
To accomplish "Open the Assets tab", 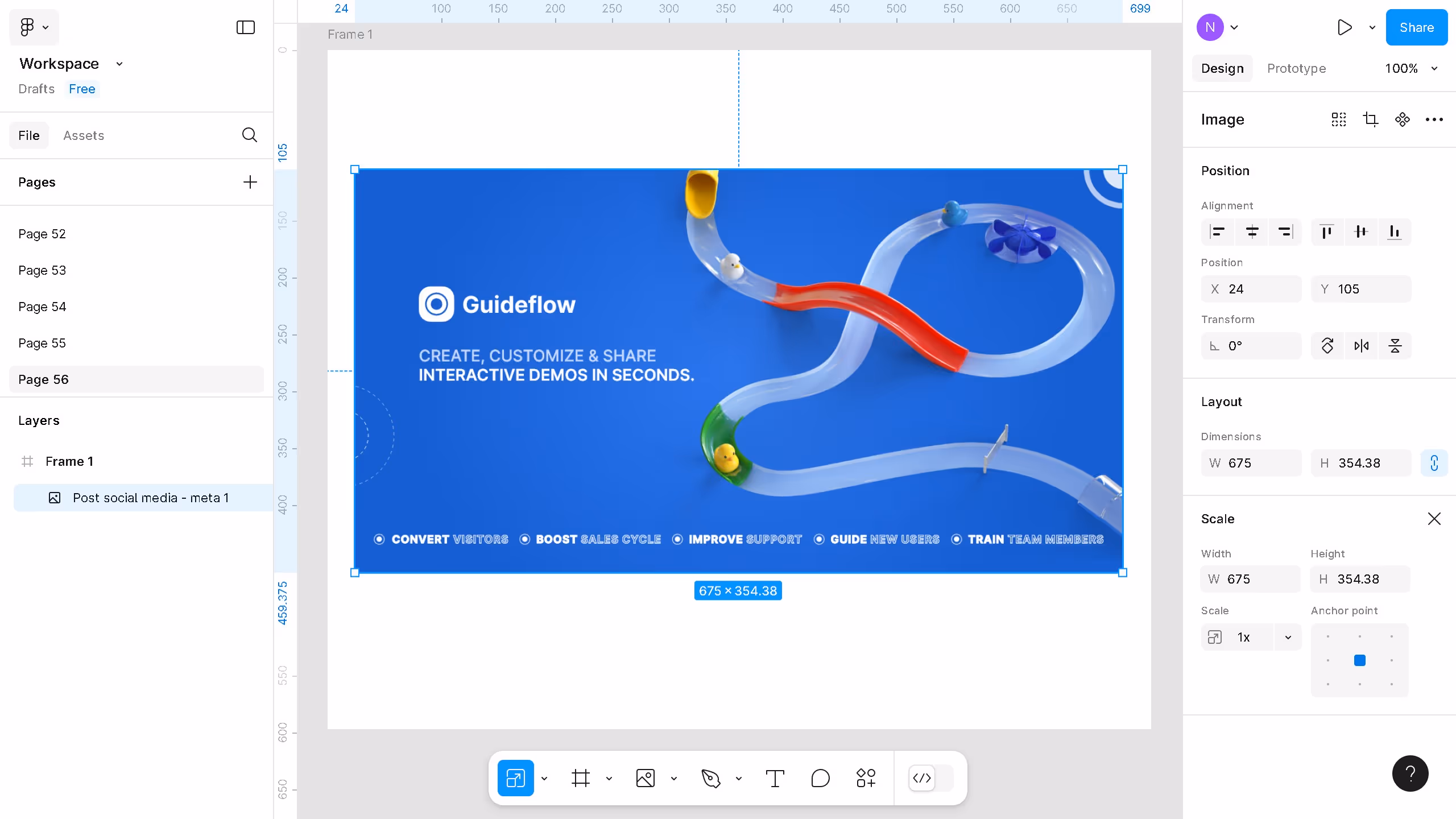I will (84, 135).
